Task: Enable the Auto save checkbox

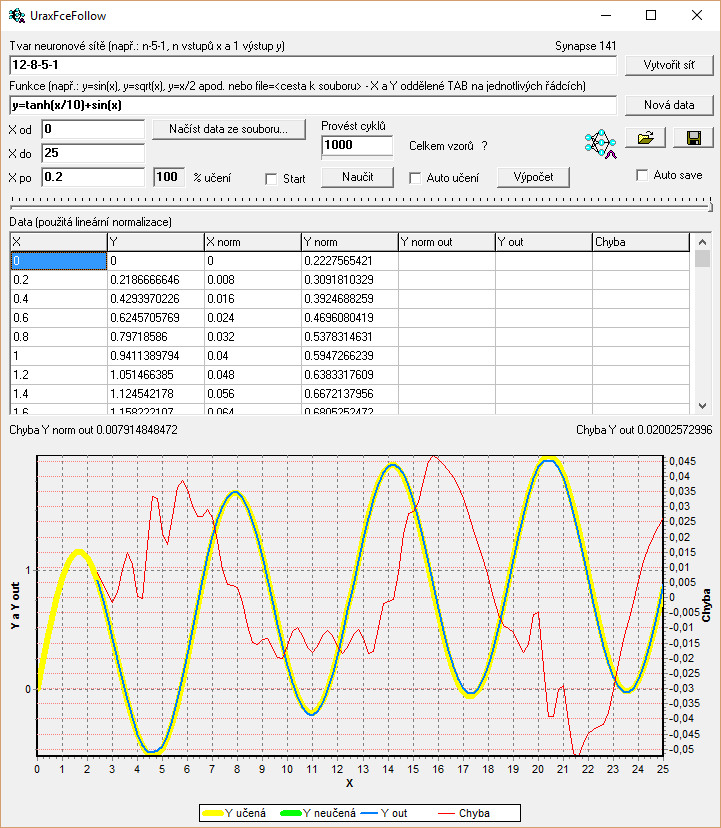Action: (642, 175)
